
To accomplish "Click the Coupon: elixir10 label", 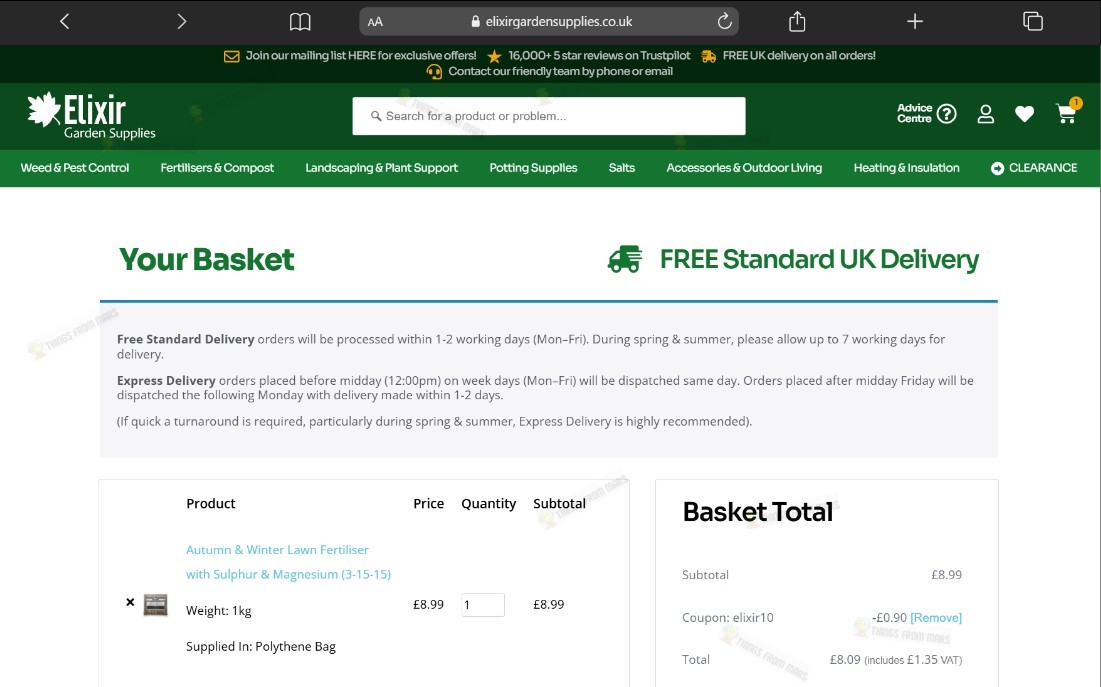I will coord(727,617).
